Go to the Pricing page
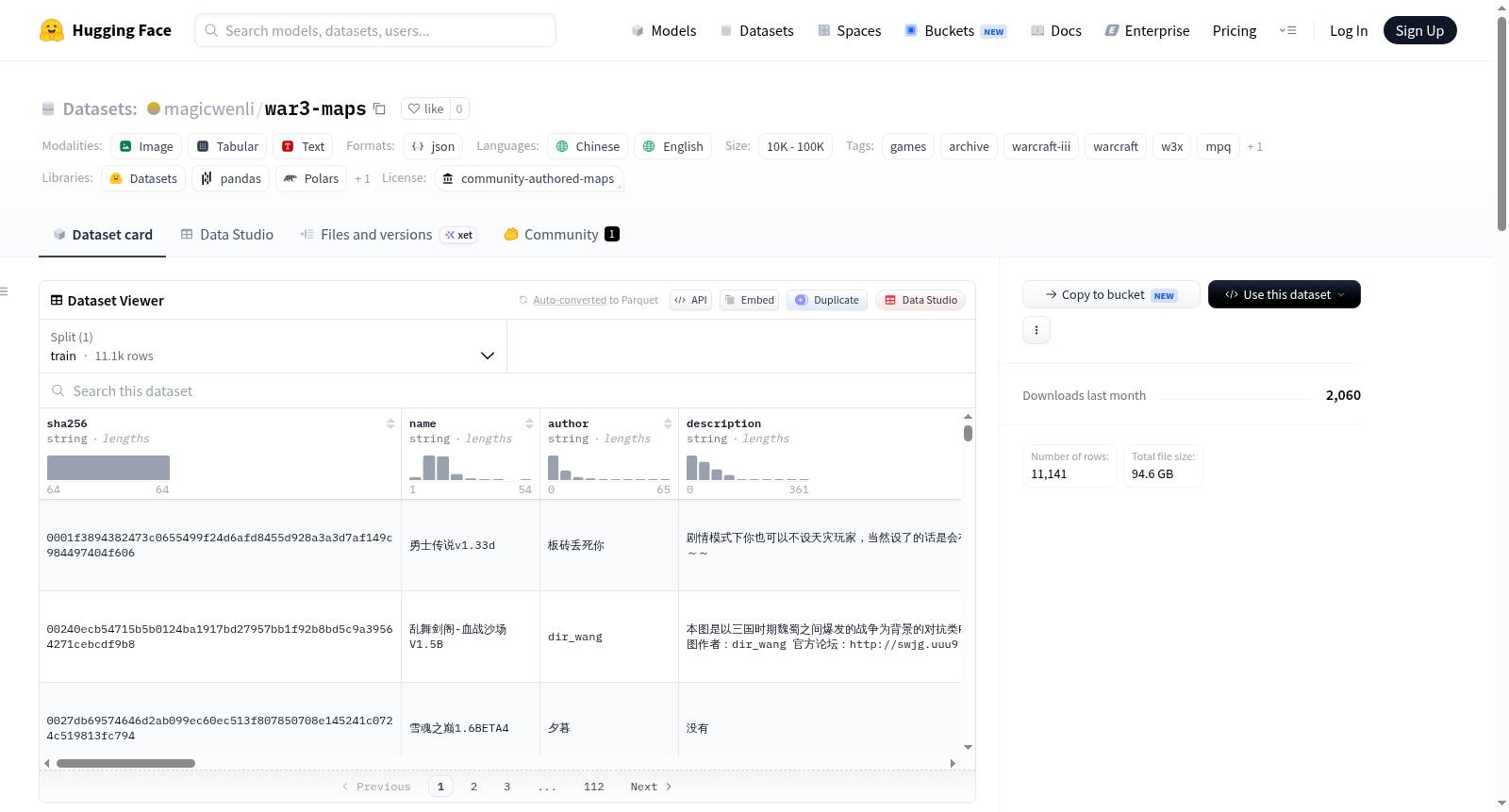Image resolution: width=1509 pixels, height=812 pixels. point(1235,31)
